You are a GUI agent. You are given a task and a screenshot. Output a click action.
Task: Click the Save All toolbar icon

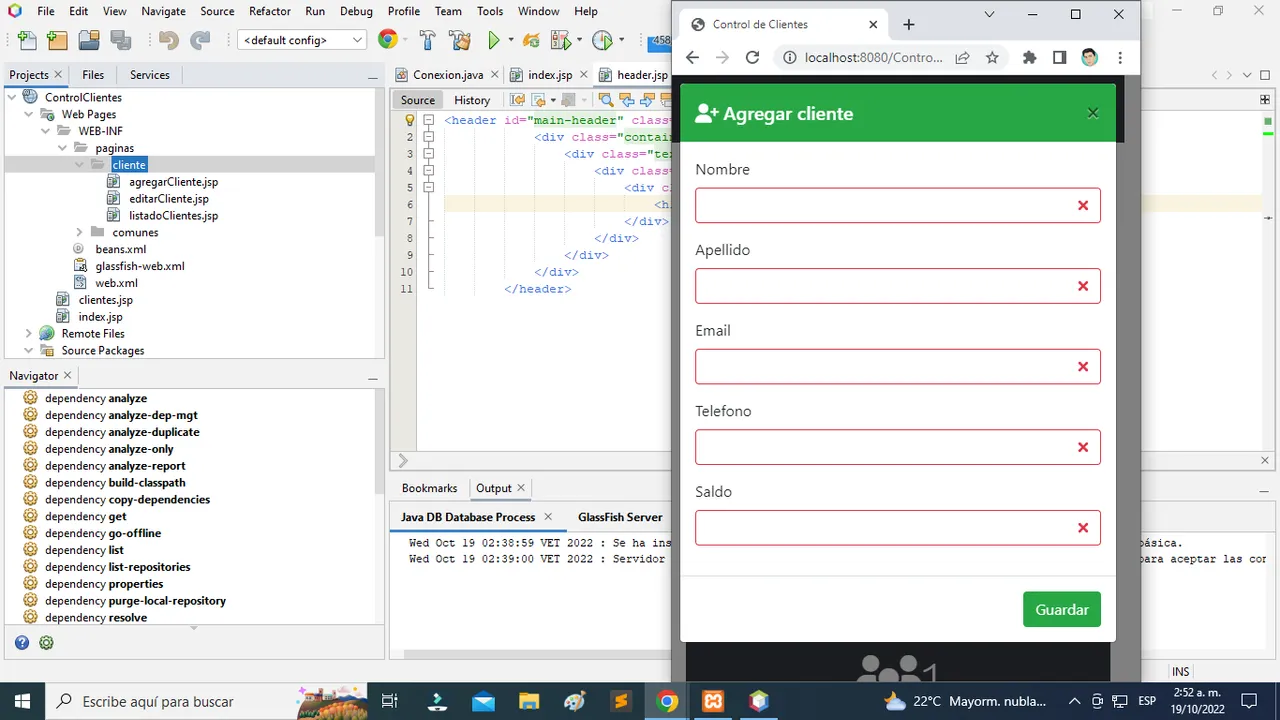121,40
